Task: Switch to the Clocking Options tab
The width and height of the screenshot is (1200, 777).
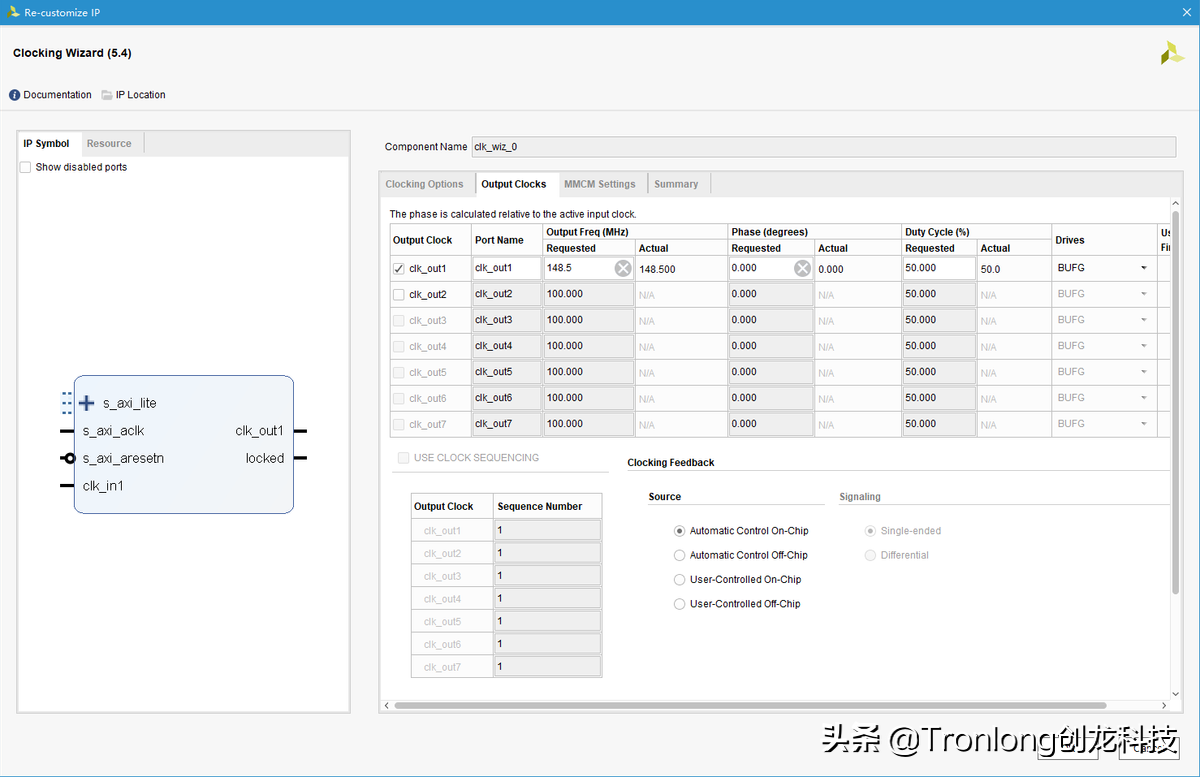Action: (424, 184)
